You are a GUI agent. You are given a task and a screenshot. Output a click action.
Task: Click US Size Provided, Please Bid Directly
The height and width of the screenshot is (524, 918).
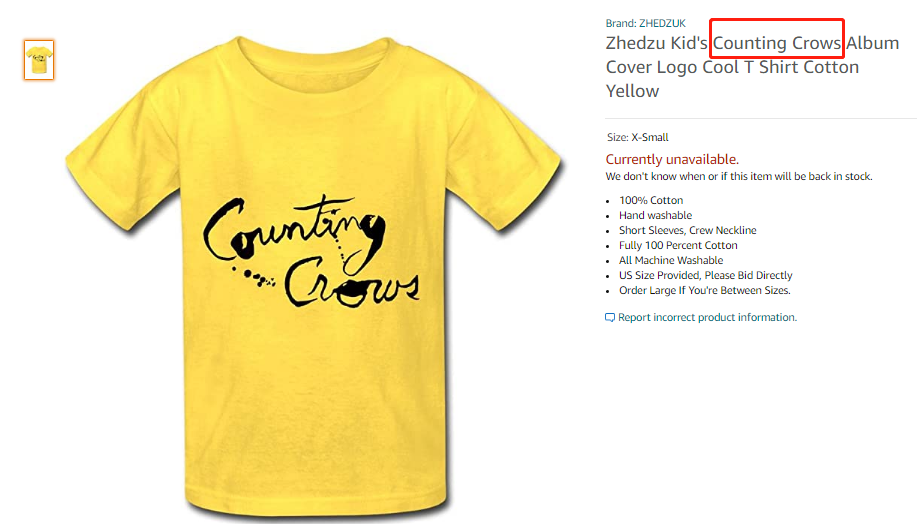coord(705,276)
